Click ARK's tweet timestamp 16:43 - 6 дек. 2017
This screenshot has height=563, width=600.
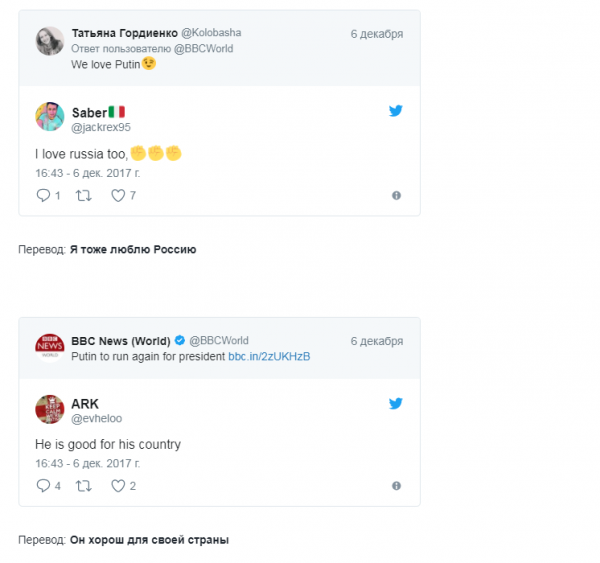(87, 463)
